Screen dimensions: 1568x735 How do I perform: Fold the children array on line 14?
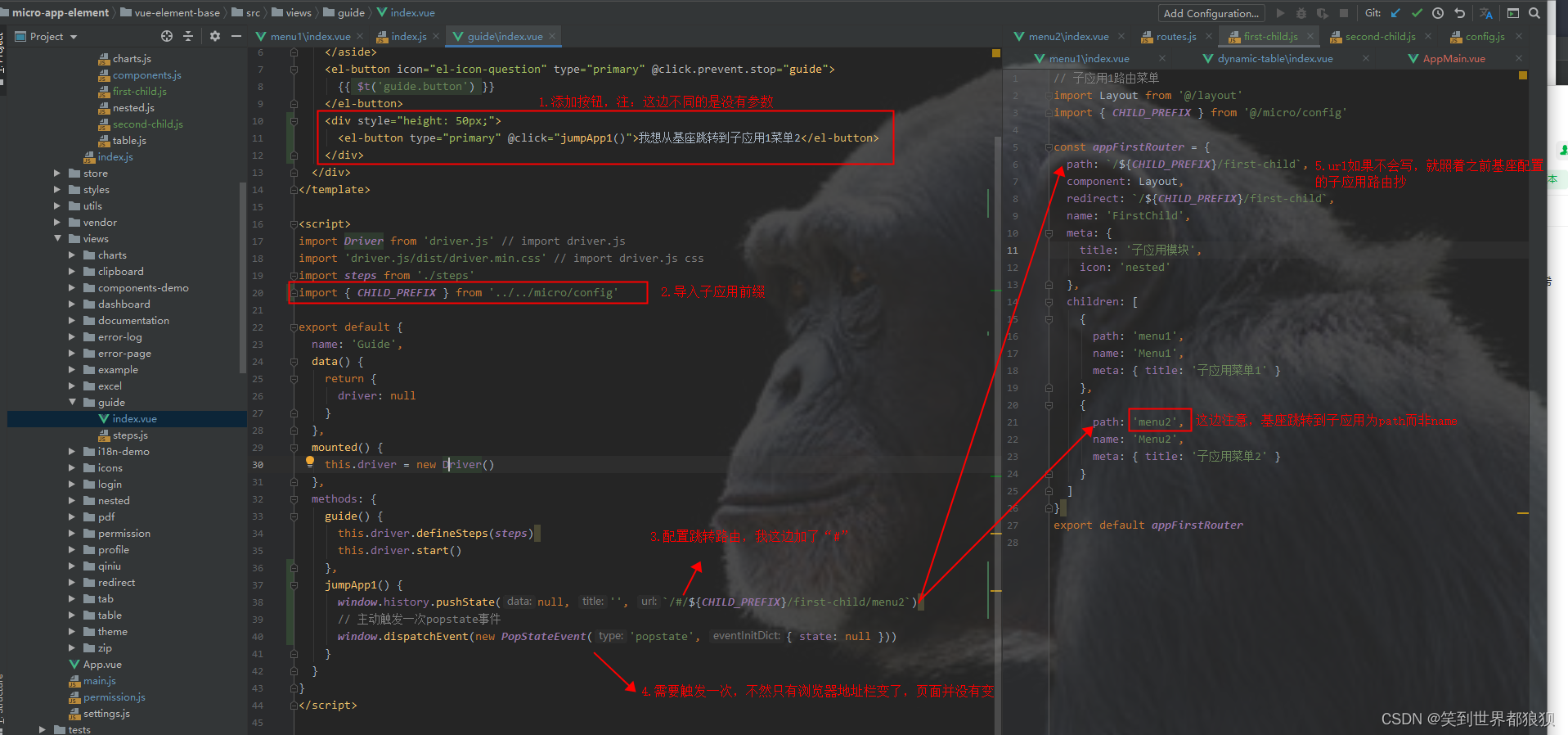click(1049, 302)
